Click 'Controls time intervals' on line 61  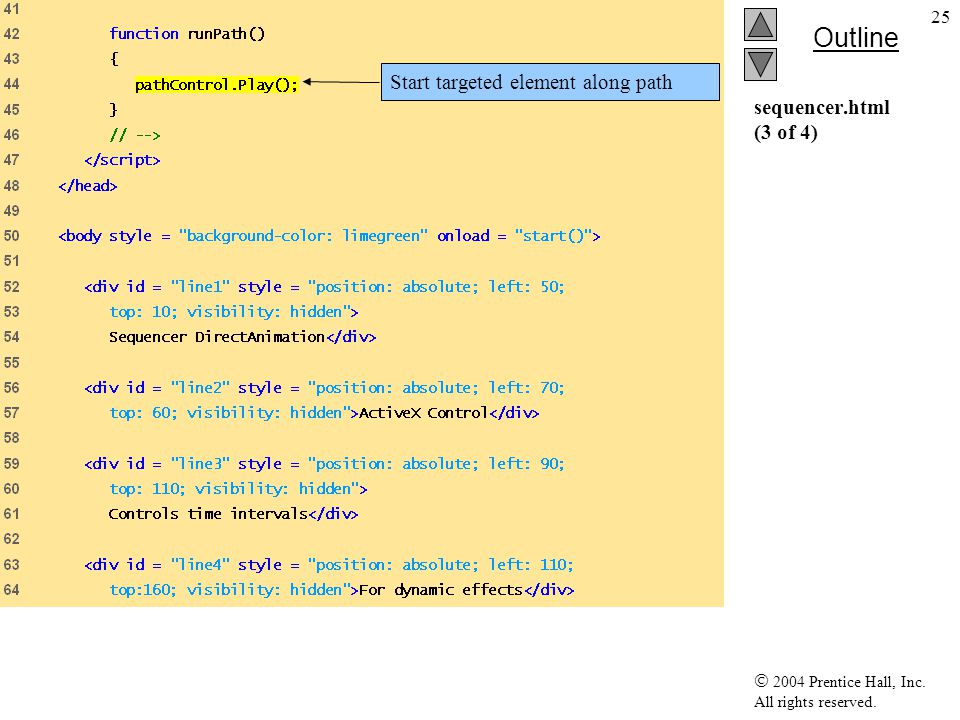[x=208, y=514]
